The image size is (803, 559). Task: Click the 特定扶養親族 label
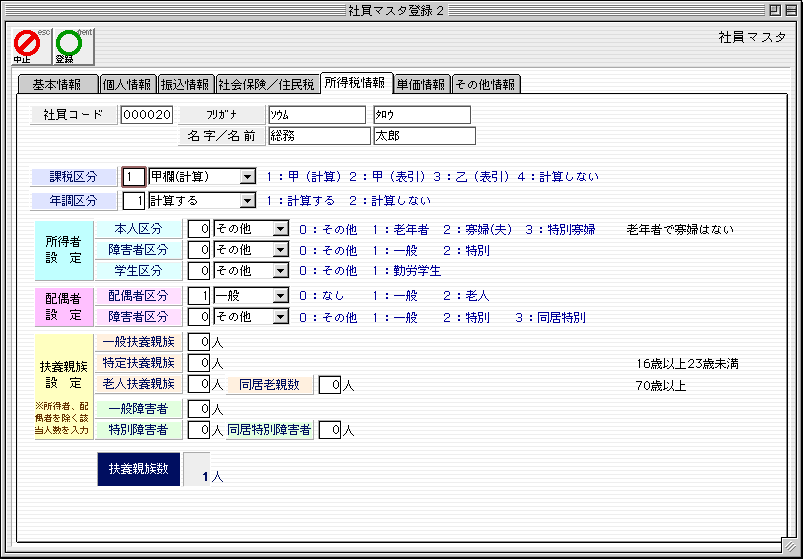[x=138, y=363]
